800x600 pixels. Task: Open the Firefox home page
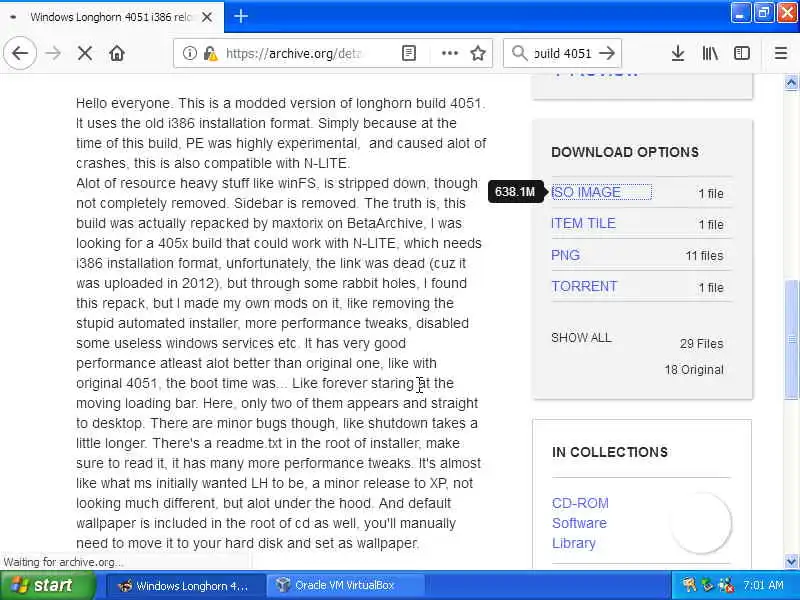point(117,53)
